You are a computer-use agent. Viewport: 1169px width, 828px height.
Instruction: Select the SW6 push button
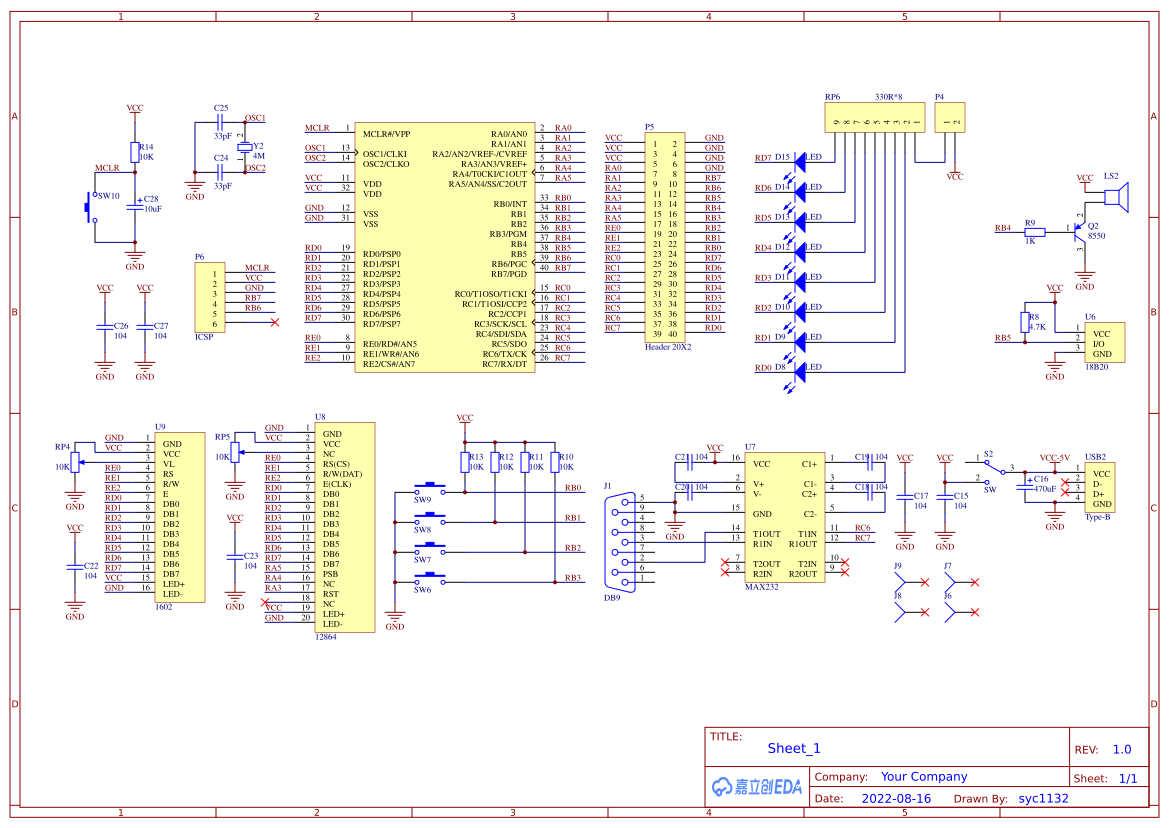tap(429, 578)
